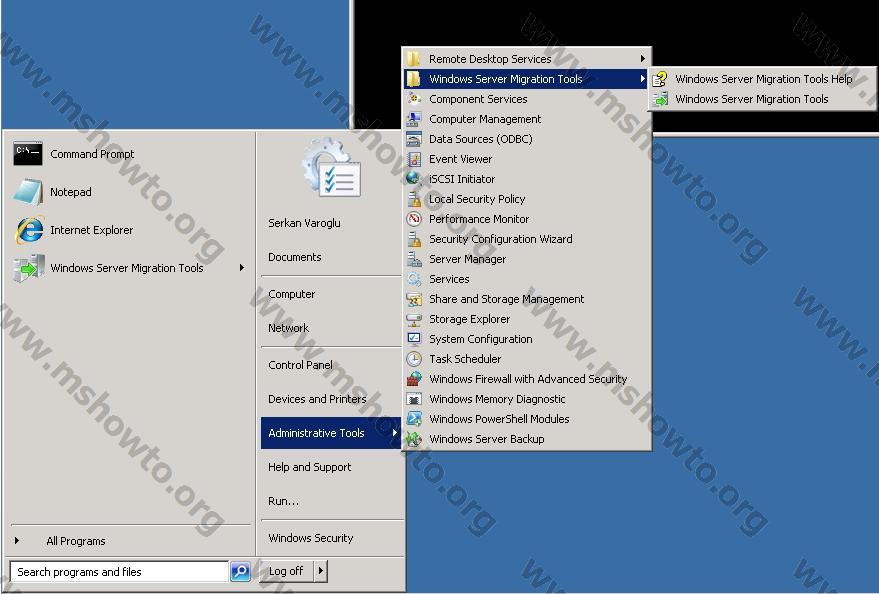
Task: Open Event Viewer from Administrative Tools
Action: coord(526,159)
